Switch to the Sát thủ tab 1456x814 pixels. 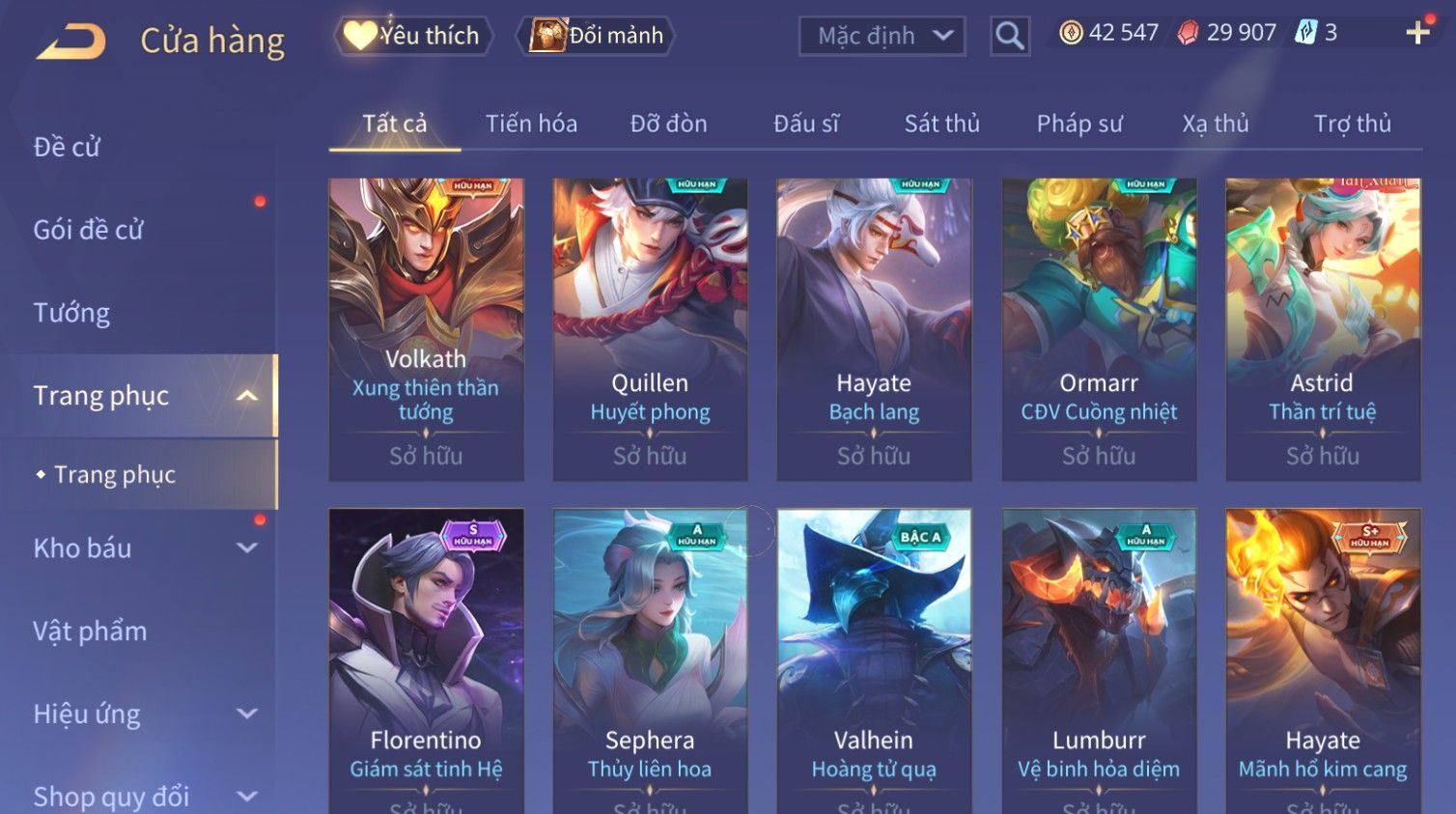pos(941,124)
